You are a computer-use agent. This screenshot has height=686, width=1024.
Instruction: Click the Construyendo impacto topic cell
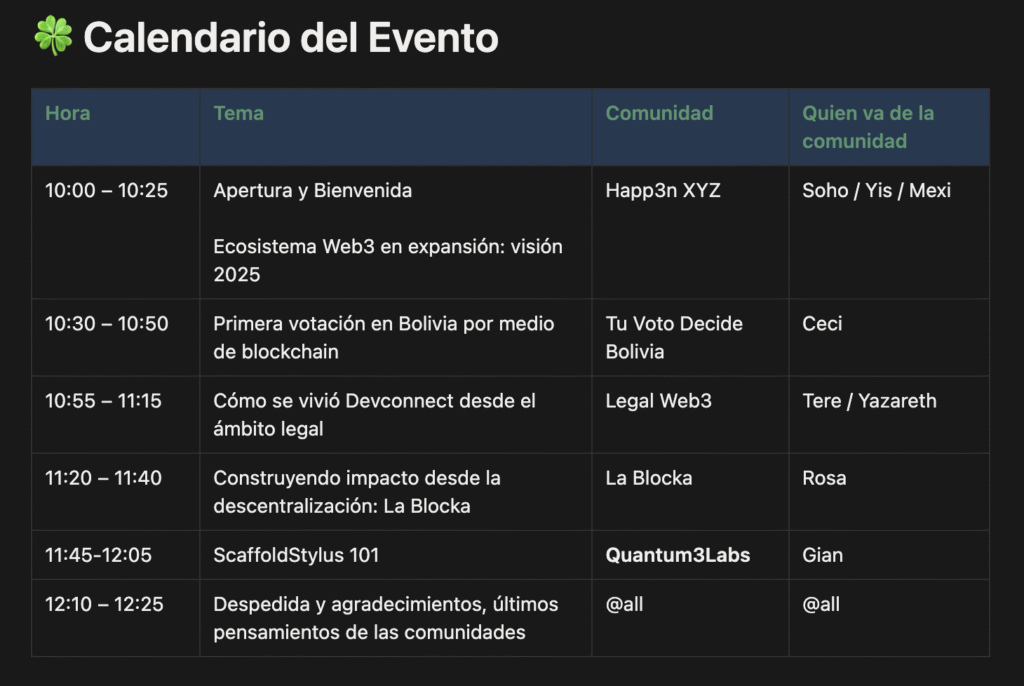click(x=357, y=492)
